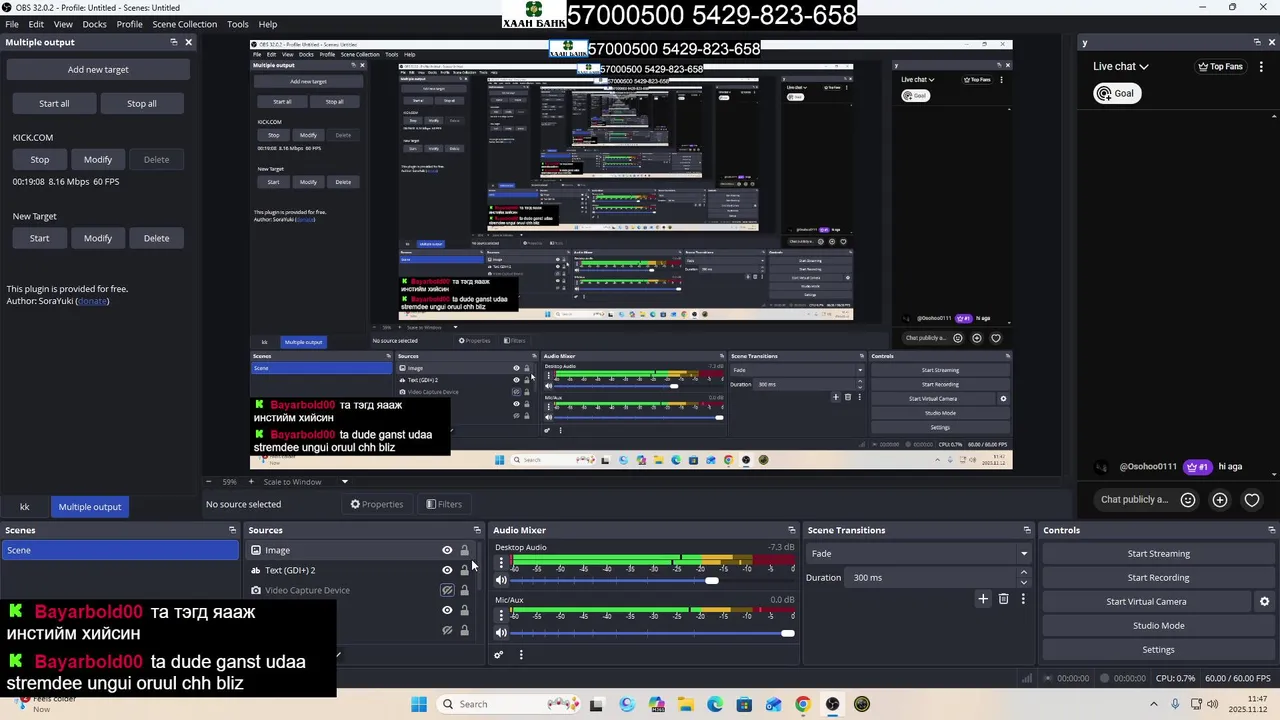This screenshot has width=1280, height=720.
Task: Open the File menu
Action: (x=12, y=24)
